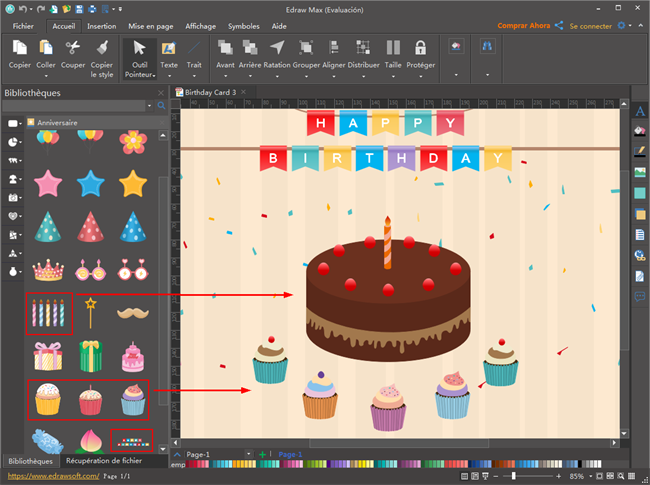Switch to Mise en page tab
650x485 pixels.
point(149,26)
